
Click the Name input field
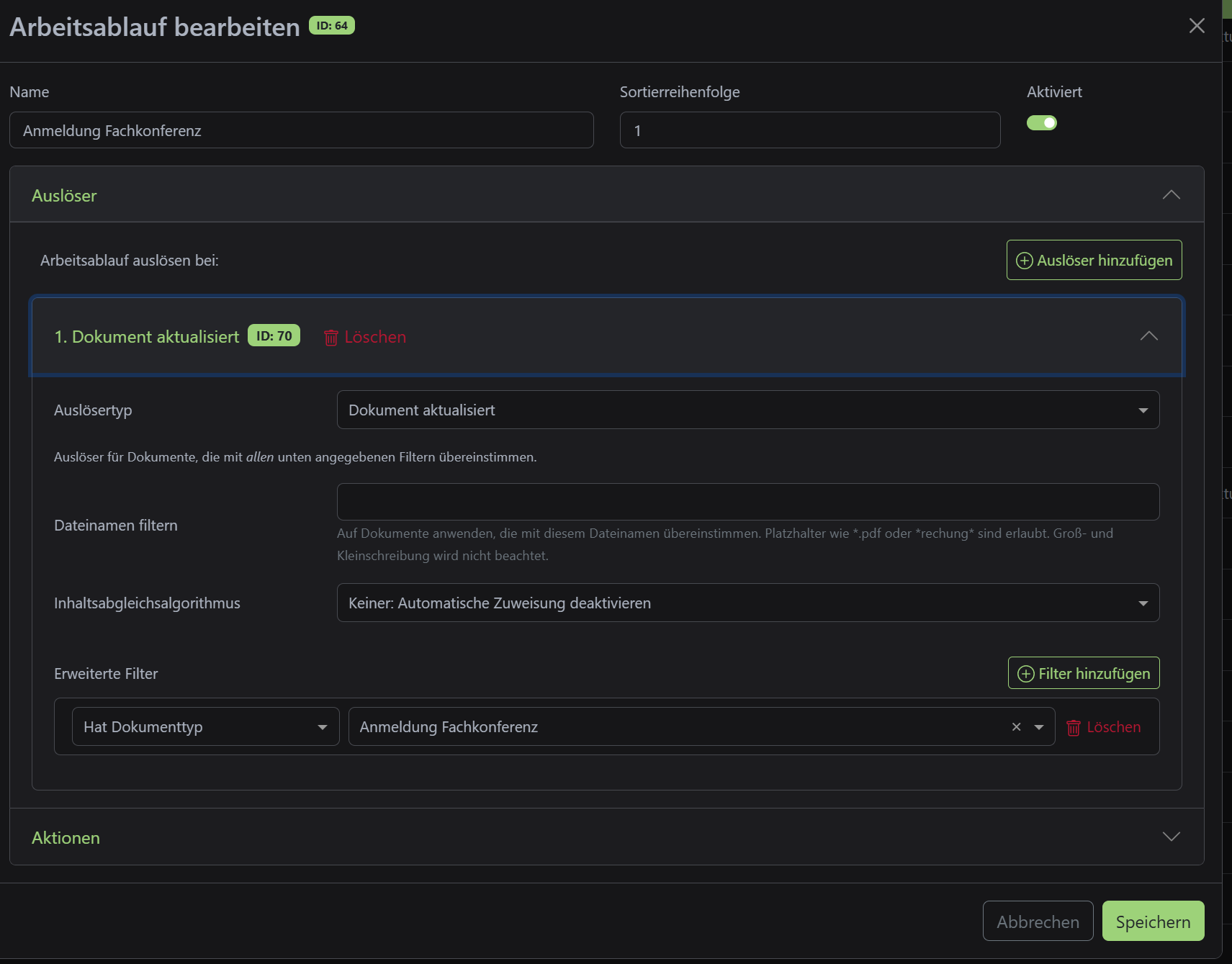(x=301, y=130)
